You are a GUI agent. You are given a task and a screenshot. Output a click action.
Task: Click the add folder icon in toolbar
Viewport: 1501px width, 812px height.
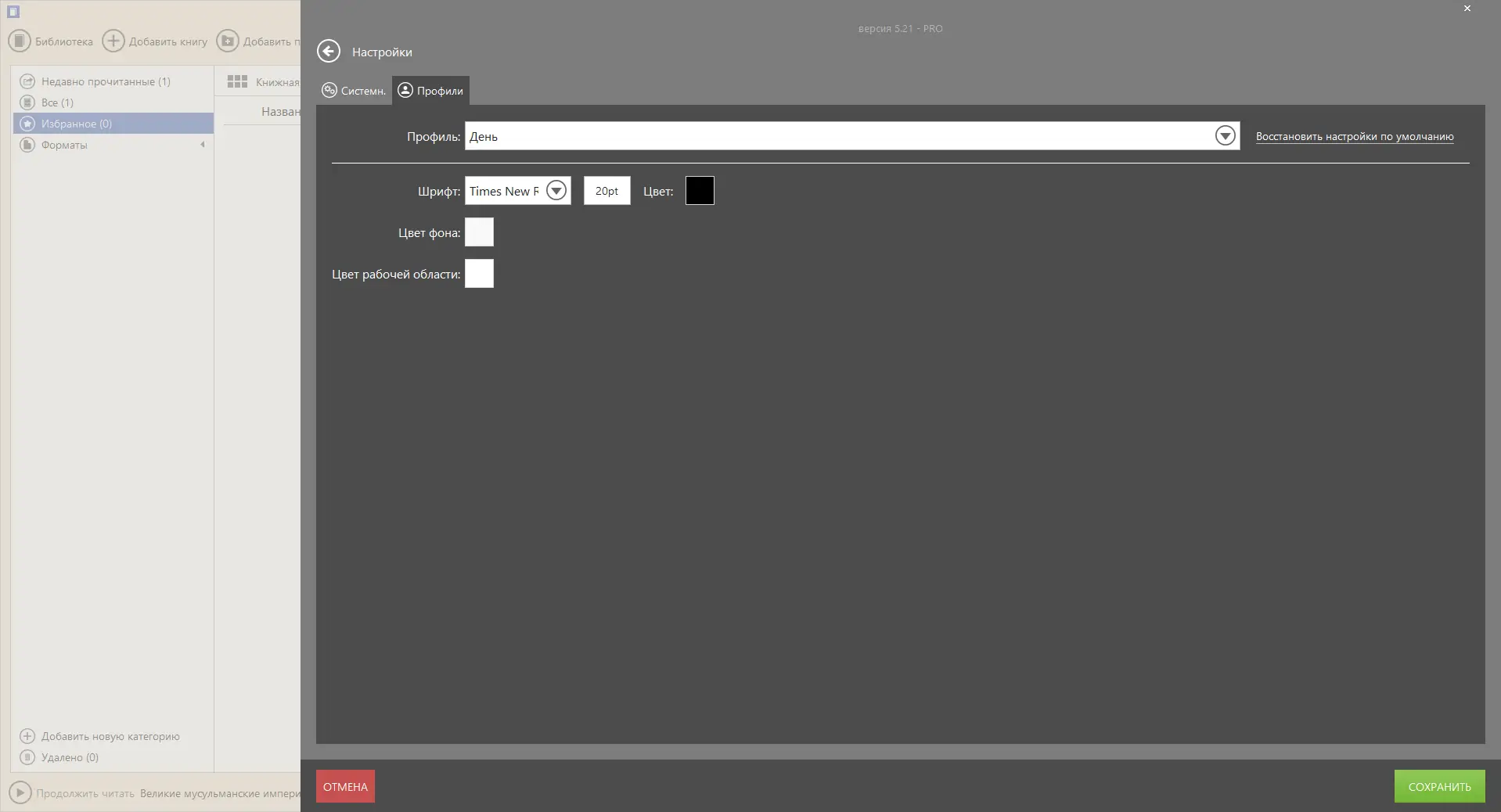click(228, 41)
